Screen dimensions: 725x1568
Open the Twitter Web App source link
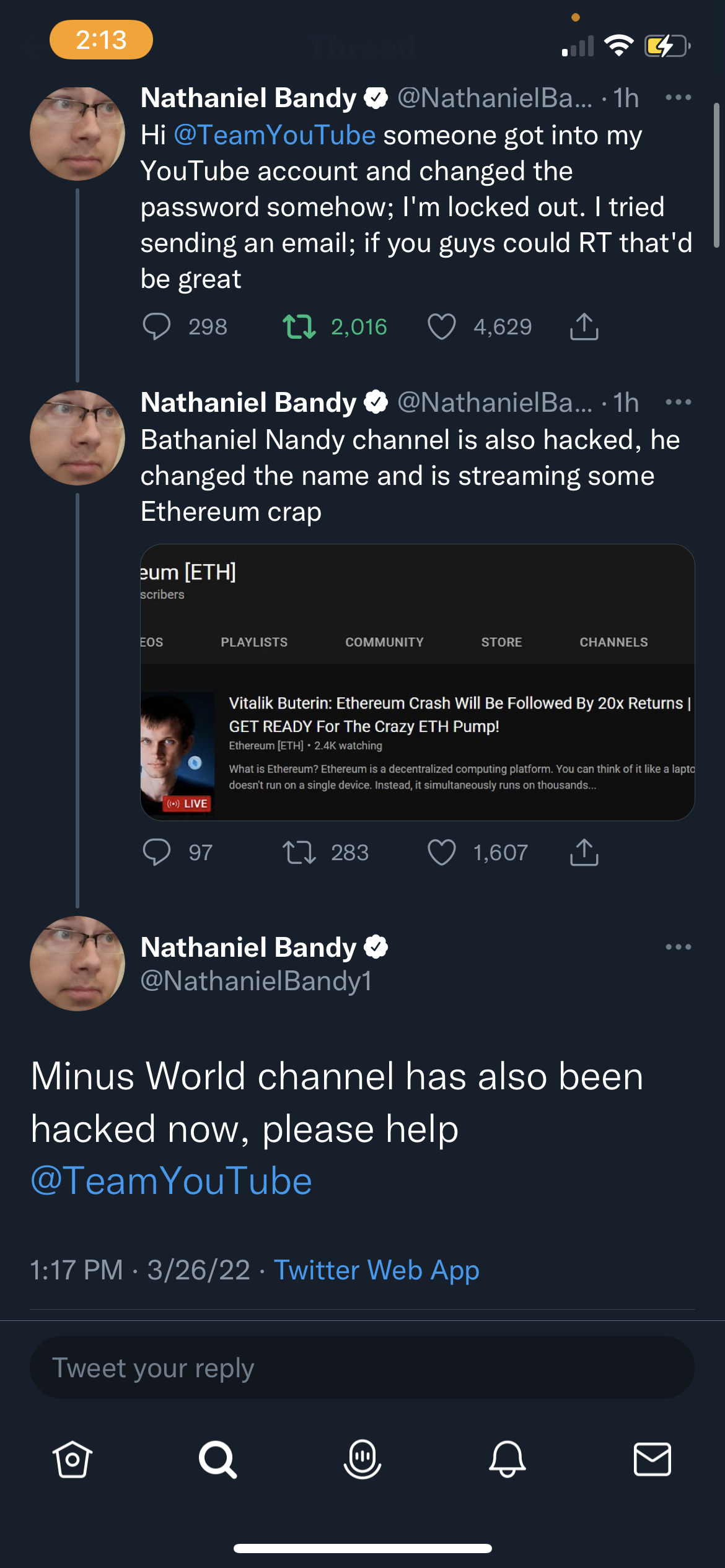(x=377, y=1270)
